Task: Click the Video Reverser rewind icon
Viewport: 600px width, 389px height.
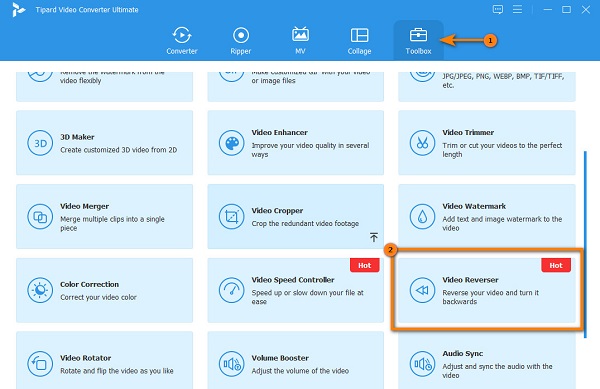Action: pyautogui.click(x=422, y=290)
